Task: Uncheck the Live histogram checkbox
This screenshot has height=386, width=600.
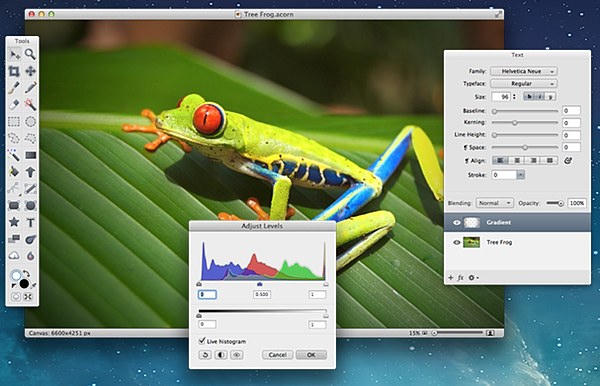Action: coord(202,340)
